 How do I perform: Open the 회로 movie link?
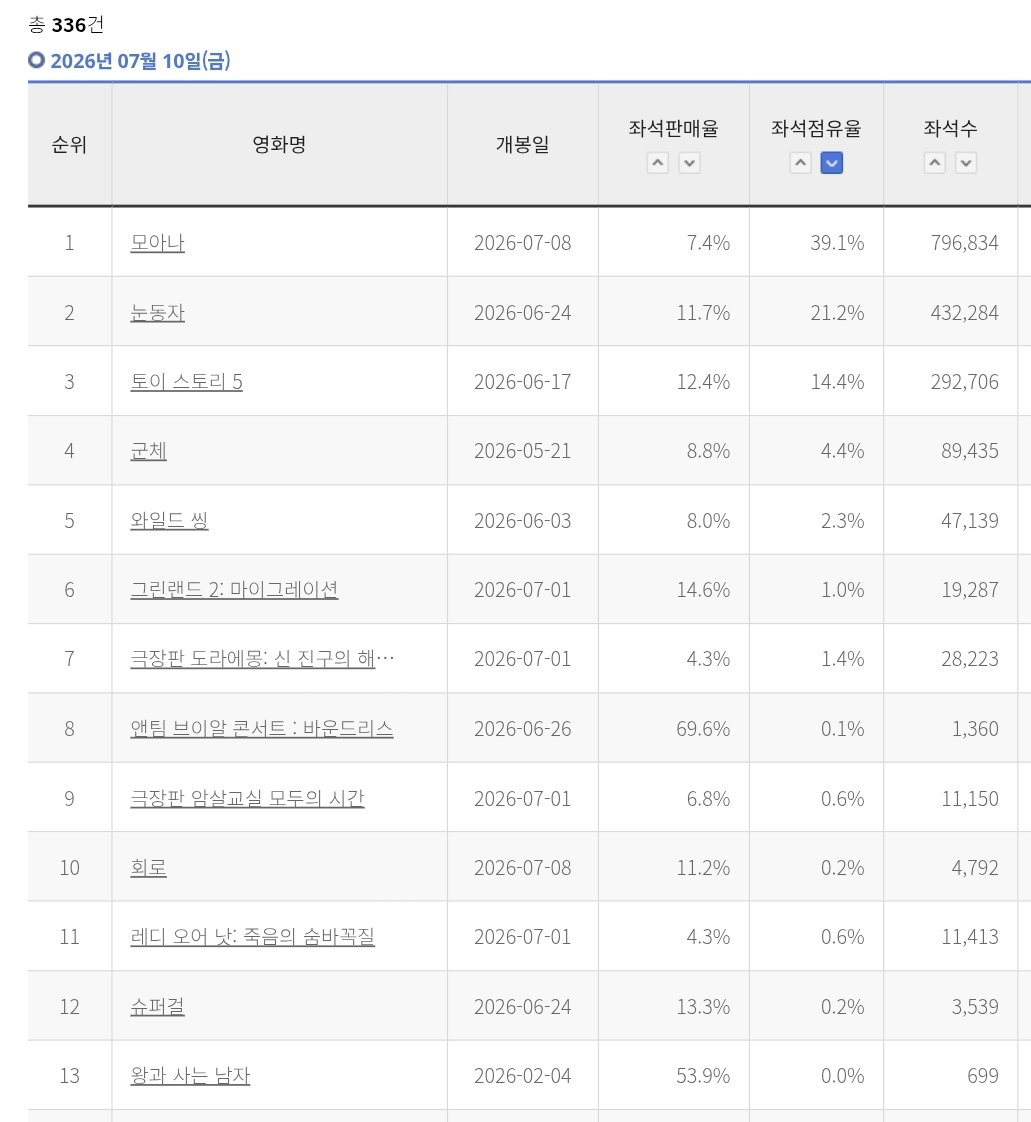[148, 867]
